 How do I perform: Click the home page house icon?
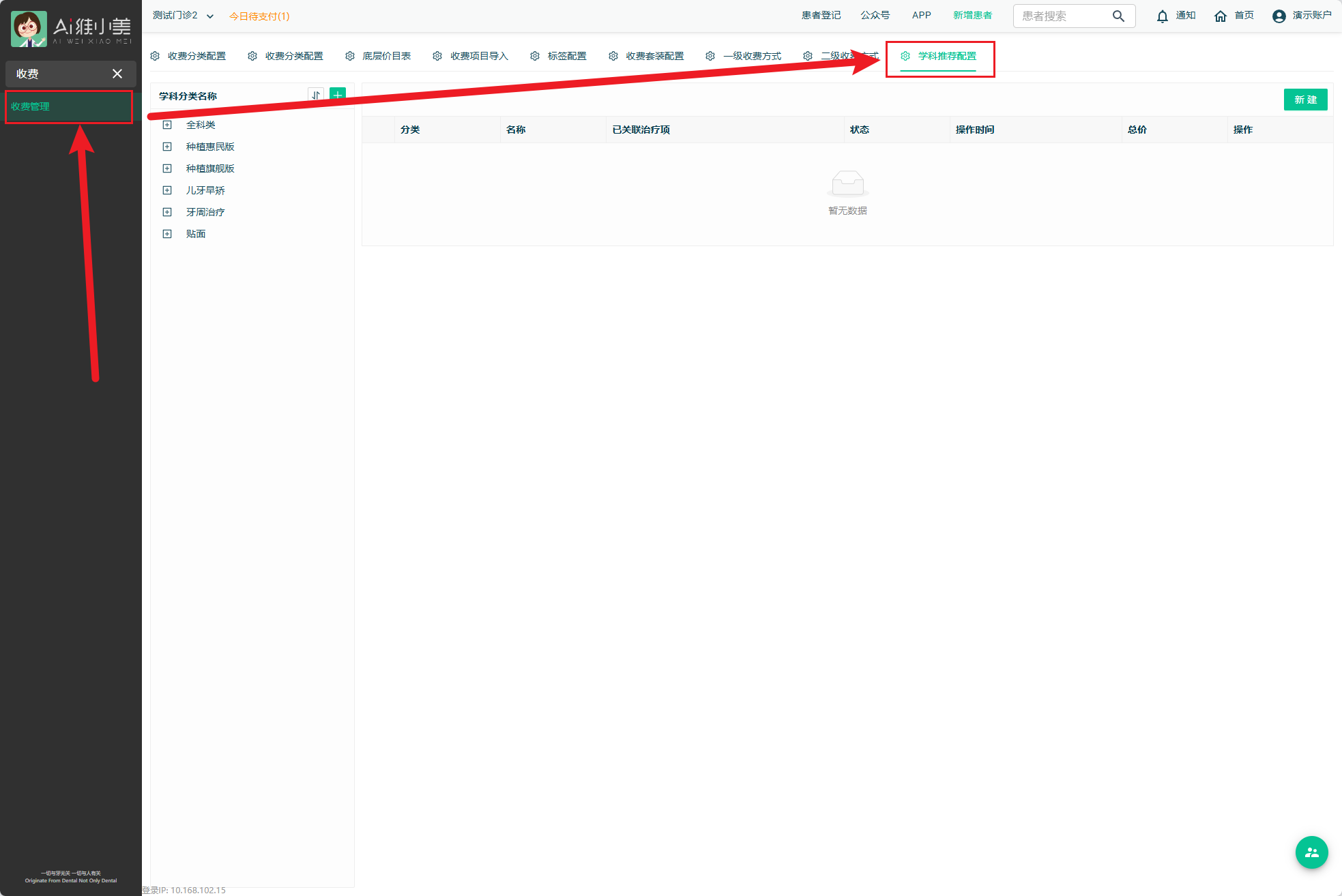1221,16
